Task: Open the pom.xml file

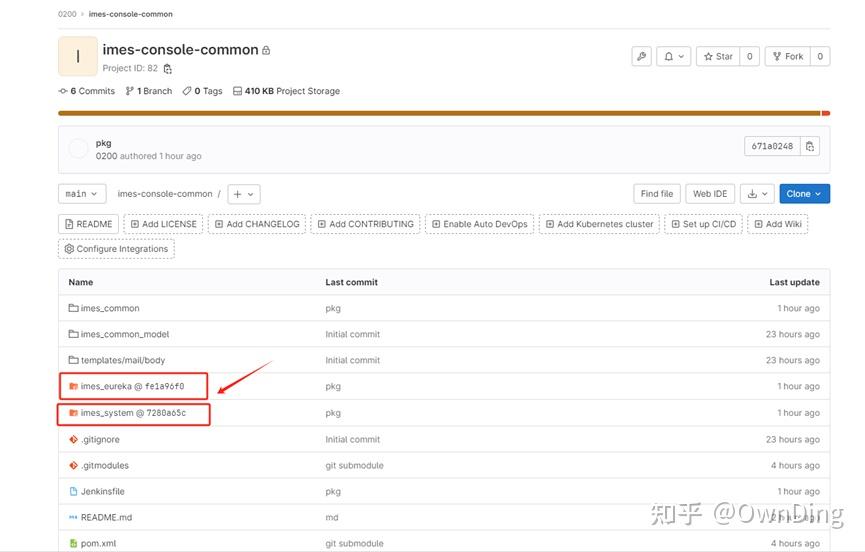Action: point(98,543)
